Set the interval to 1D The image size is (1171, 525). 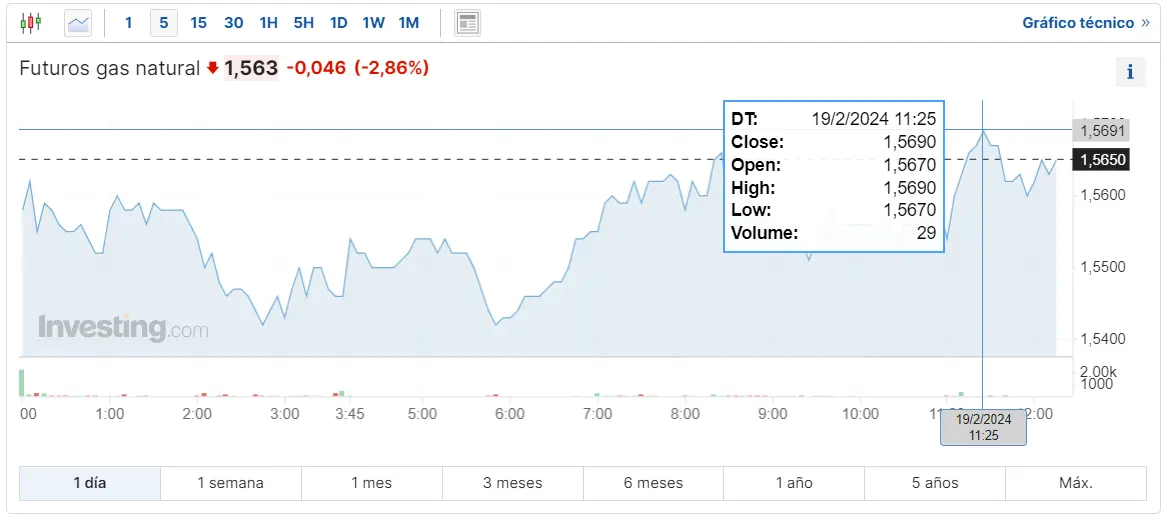pyautogui.click(x=338, y=22)
